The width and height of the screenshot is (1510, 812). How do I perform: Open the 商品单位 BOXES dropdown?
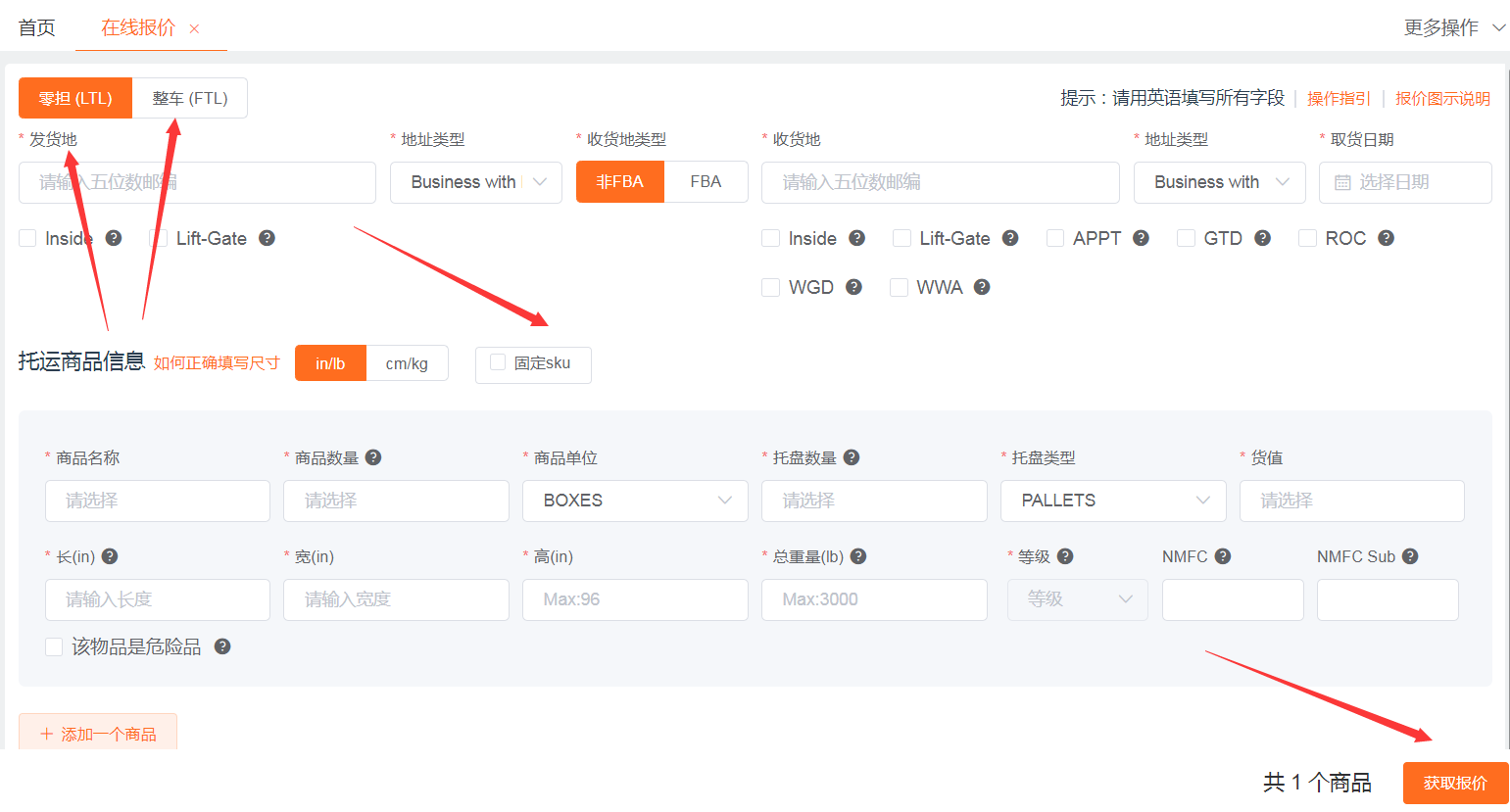[x=635, y=501]
